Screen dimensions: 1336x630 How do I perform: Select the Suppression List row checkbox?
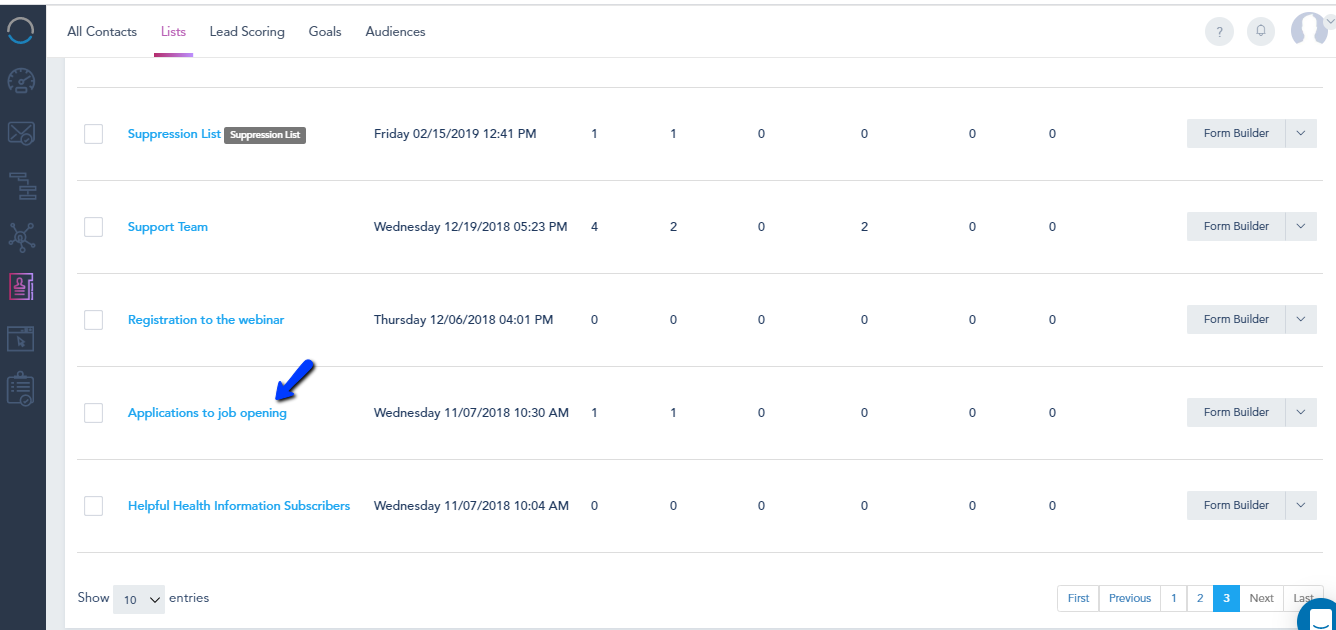point(94,134)
